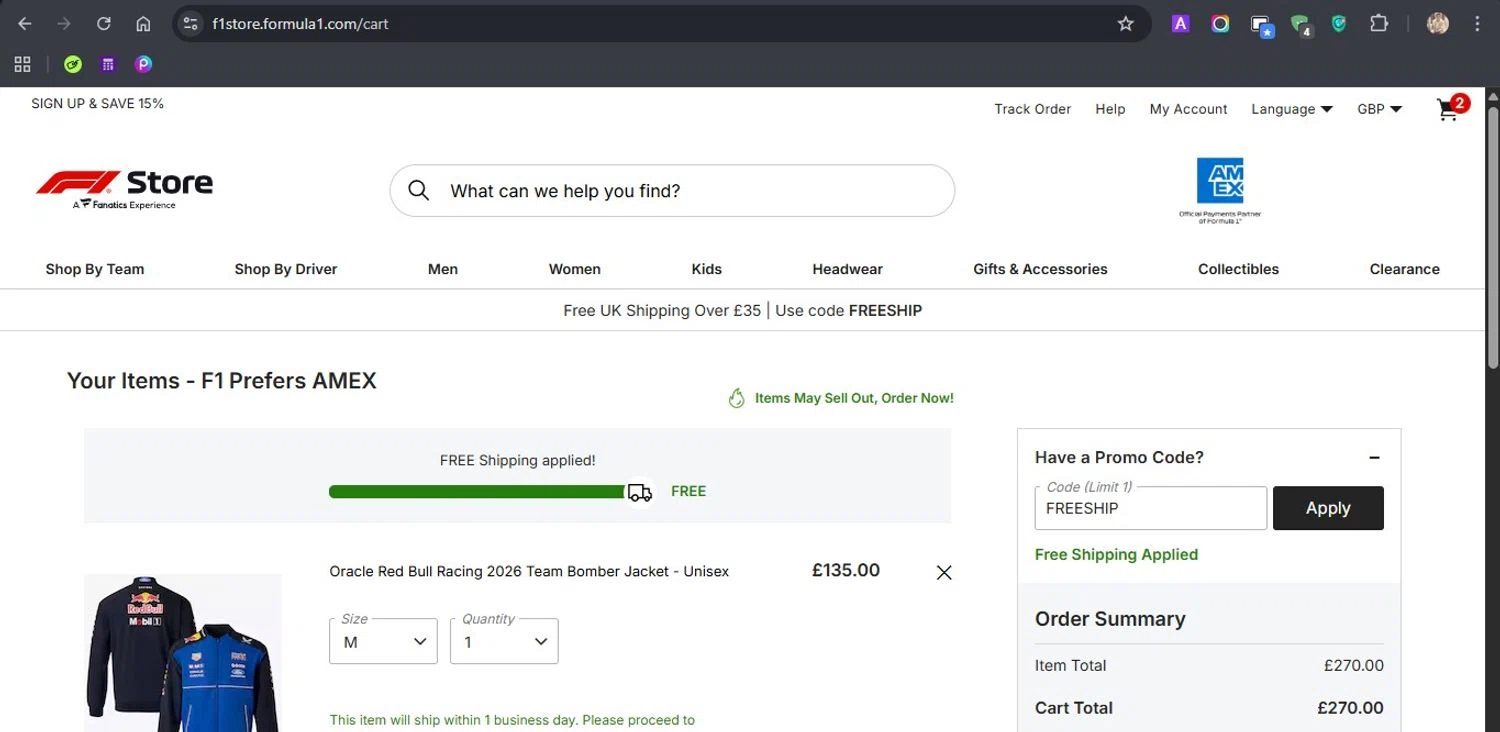Click the F1 Store logo
Viewport: 1500px width, 732px height.
124,188
